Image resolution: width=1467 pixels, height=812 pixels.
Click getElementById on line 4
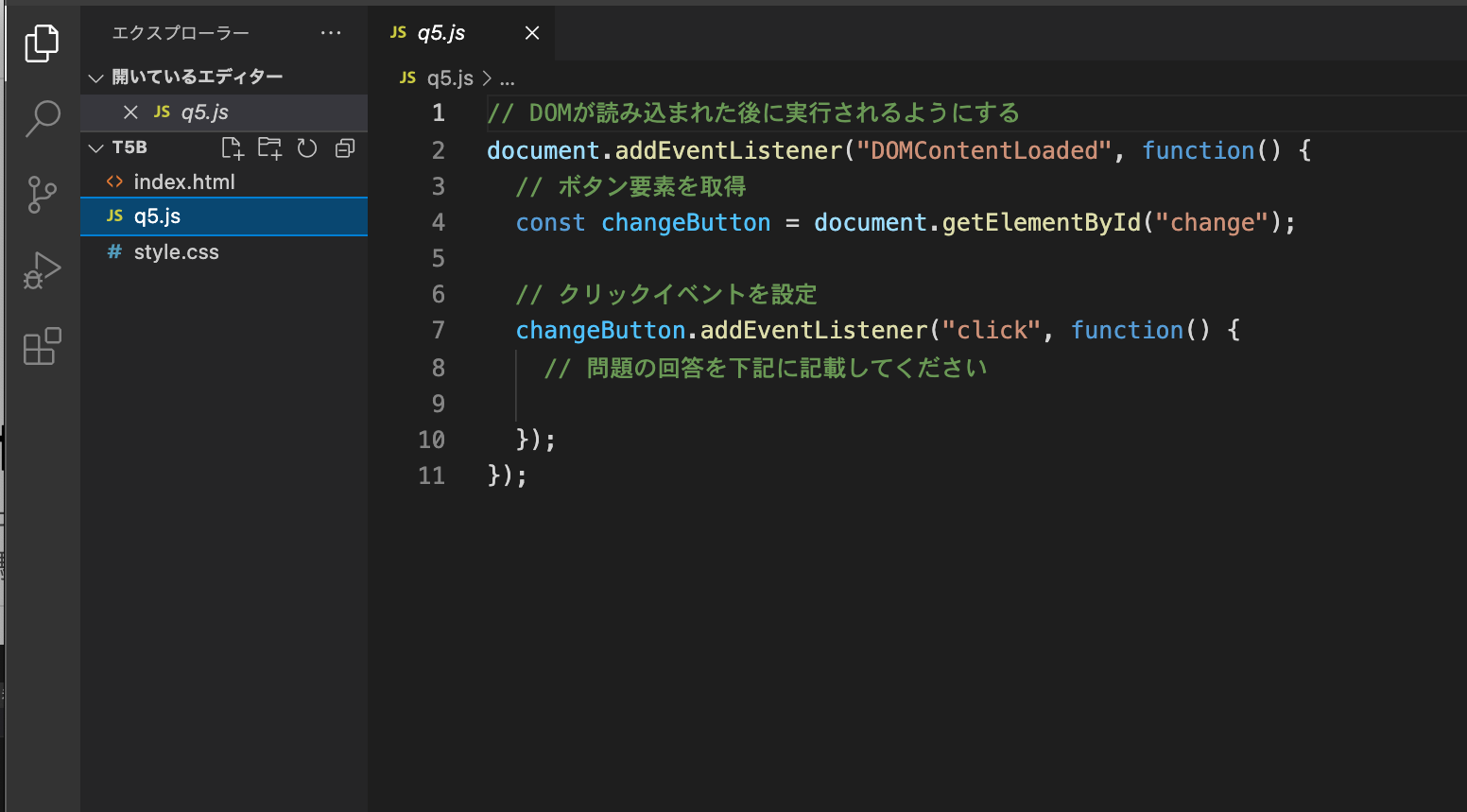click(x=1042, y=223)
